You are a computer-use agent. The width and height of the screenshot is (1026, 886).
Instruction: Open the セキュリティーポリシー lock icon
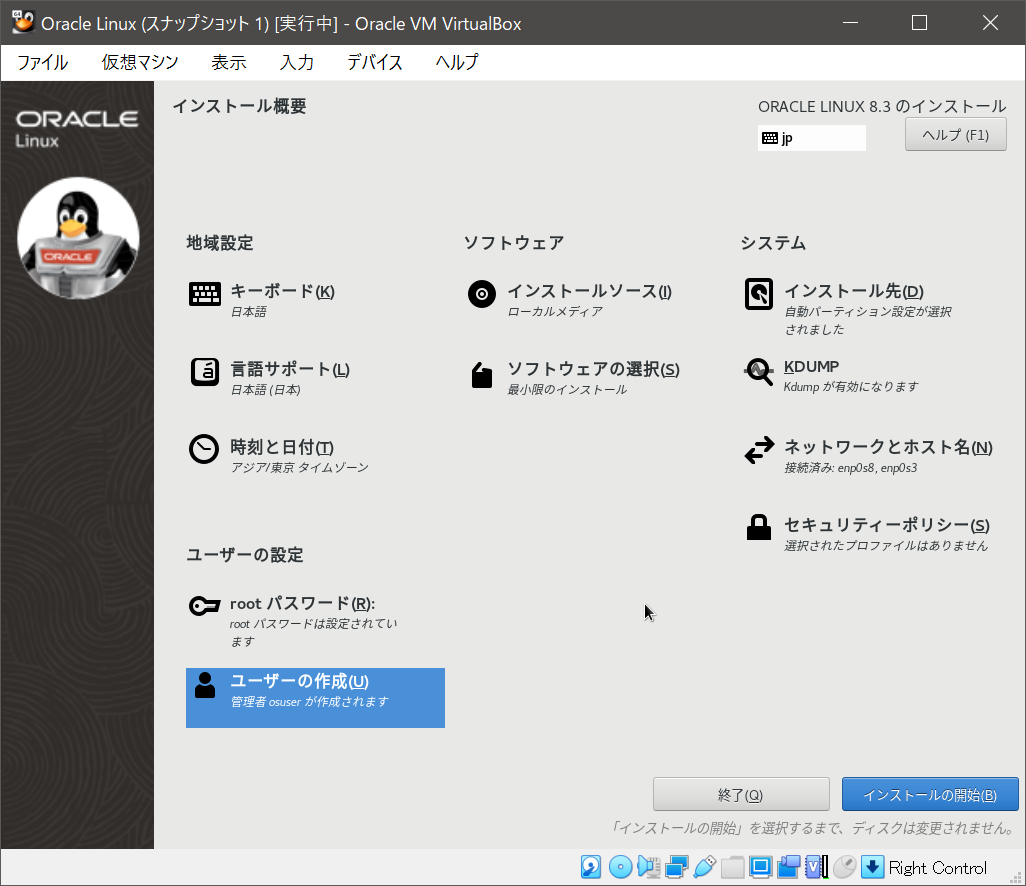pyautogui.click(x=759, y=527)
